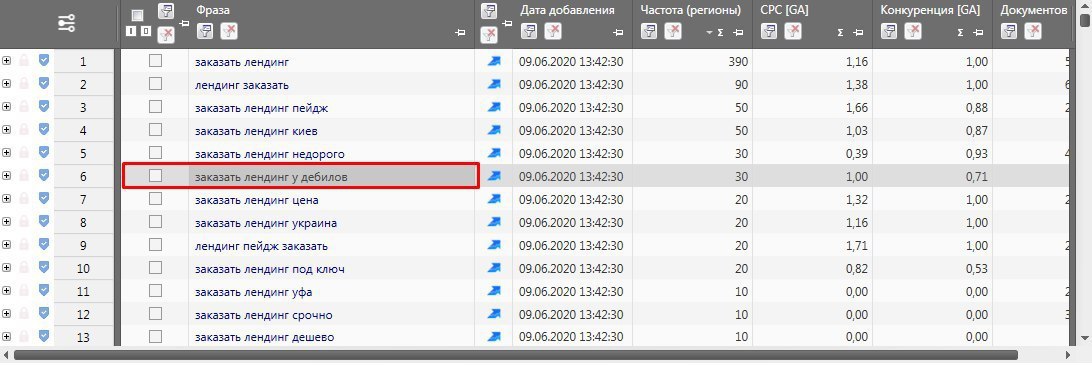Viewport: 1092px width, 366px height.
Task: Sort by the Фраза column header
Action: tap(213, 10)
